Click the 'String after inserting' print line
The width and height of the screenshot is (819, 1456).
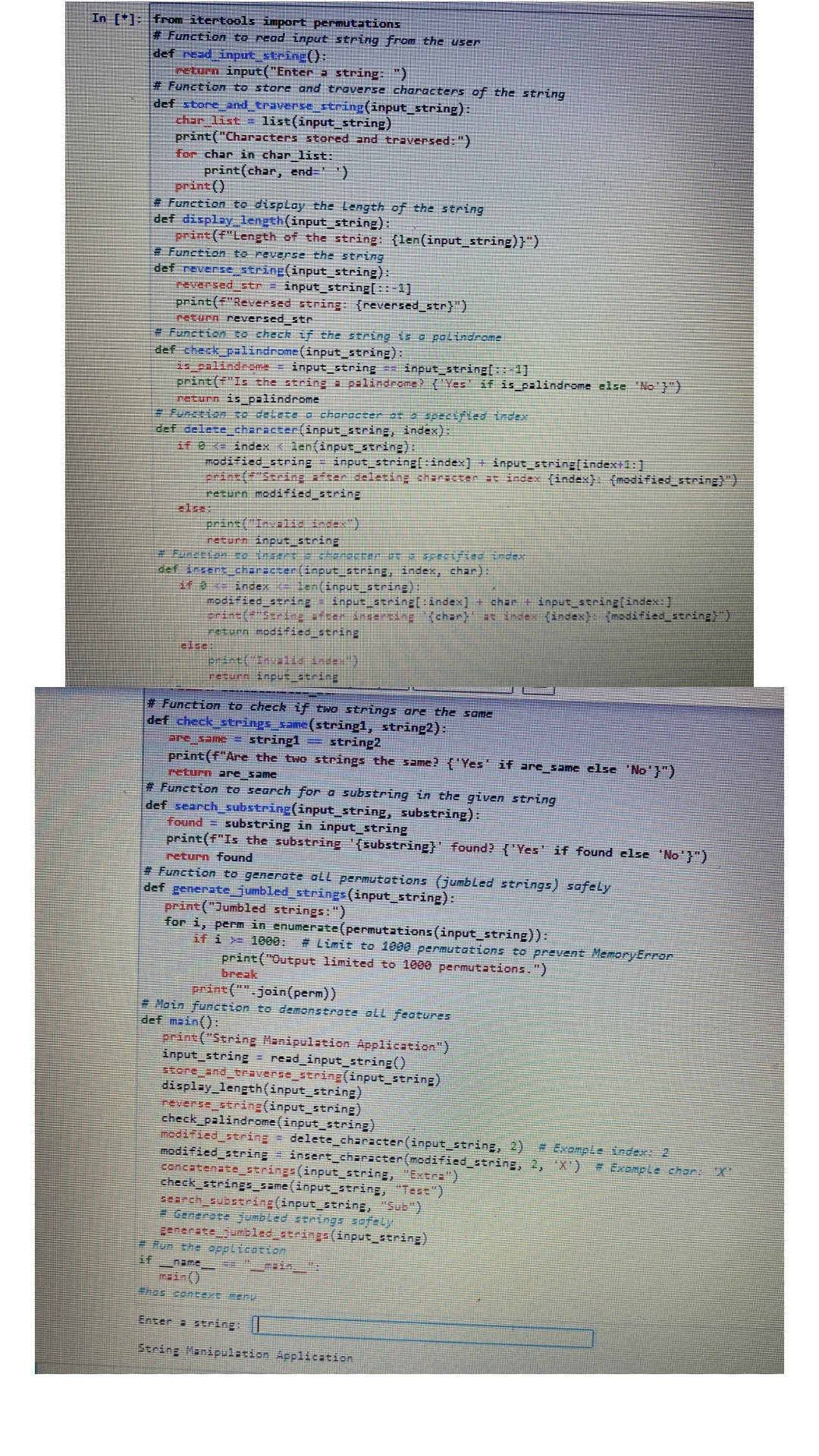tap(469, 617)
